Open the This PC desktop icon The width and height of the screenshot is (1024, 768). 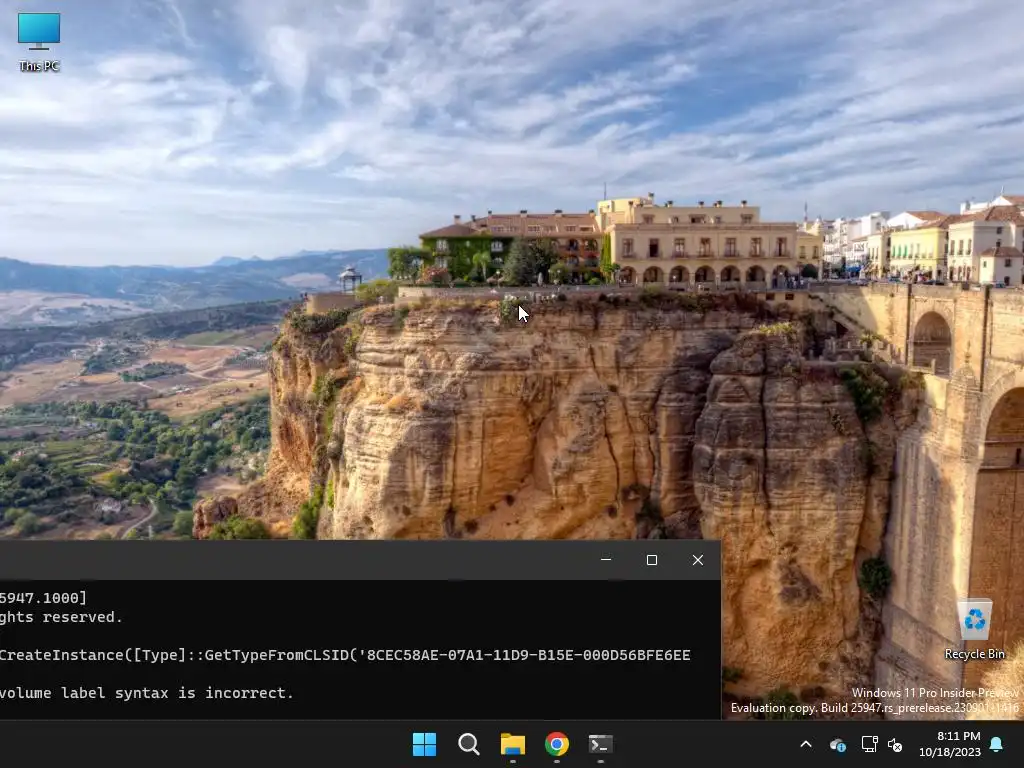39,41
